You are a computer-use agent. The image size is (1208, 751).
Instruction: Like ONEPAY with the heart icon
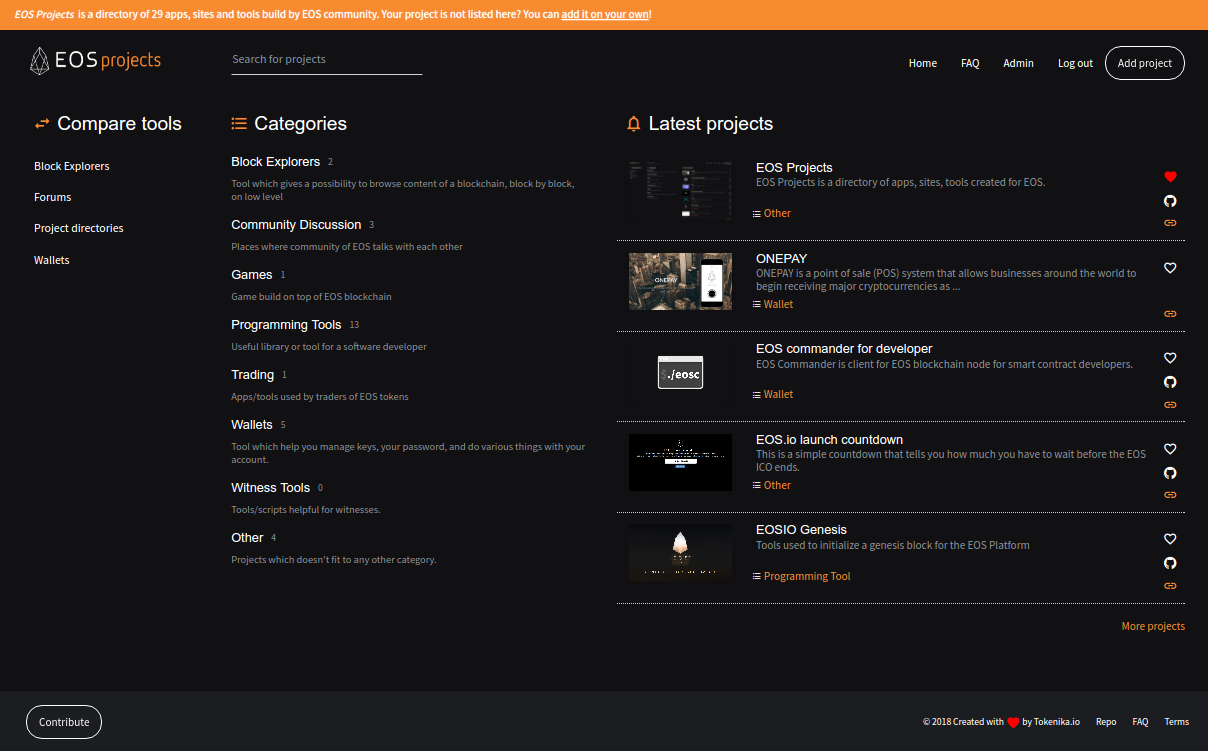(x=1170, y=268)
